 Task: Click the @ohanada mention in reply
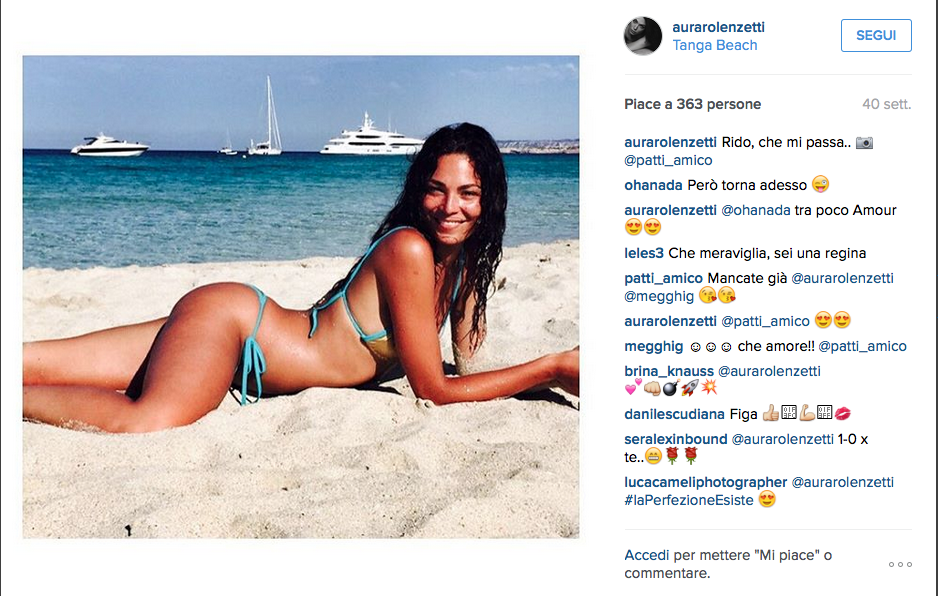click(756, 211)
